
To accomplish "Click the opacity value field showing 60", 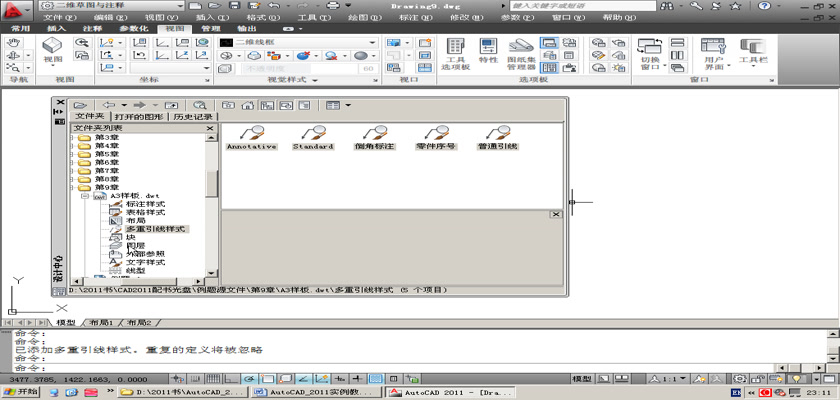I will [368, 69].
